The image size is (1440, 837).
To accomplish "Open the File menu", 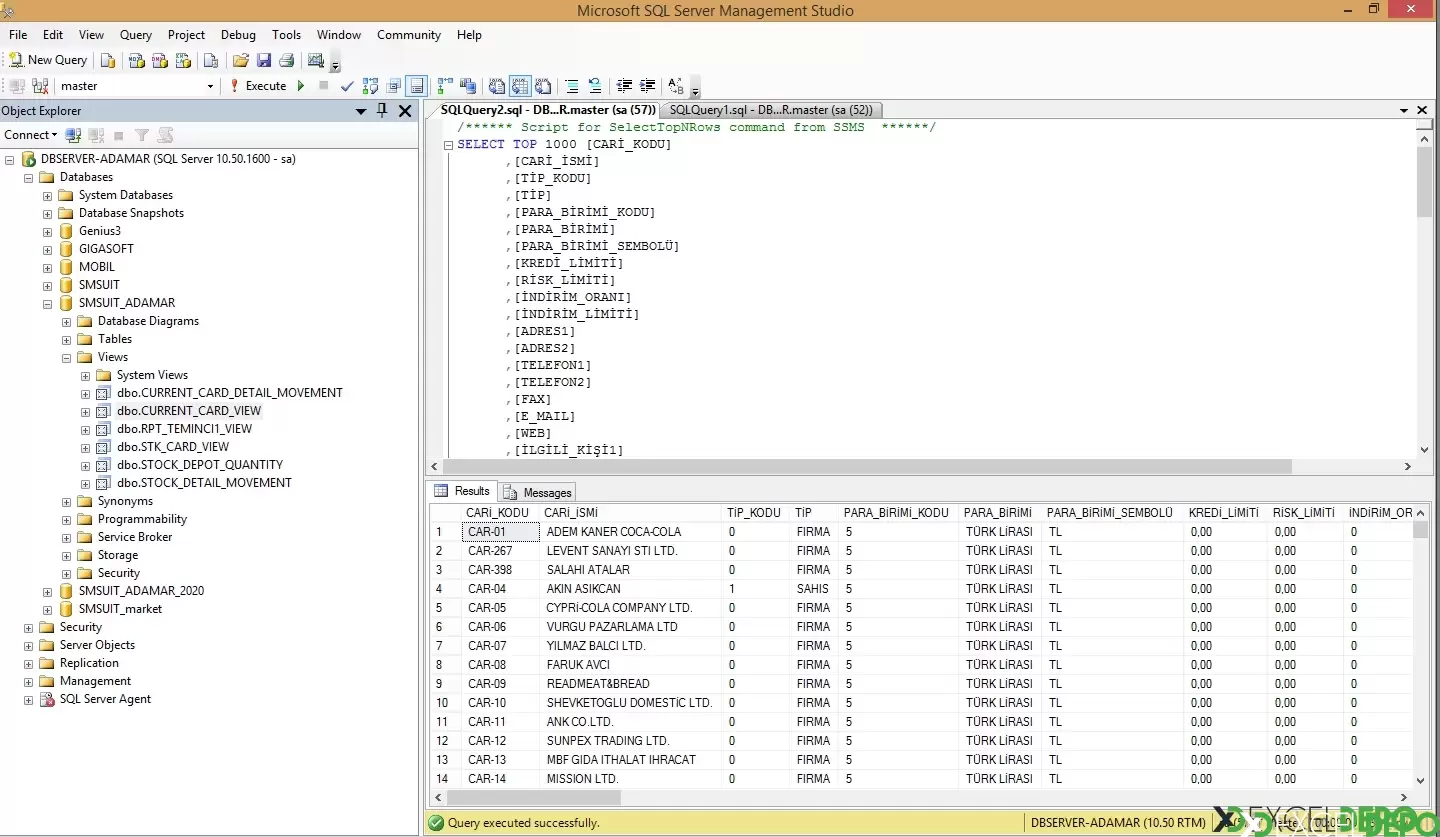I will coord(18,35).
